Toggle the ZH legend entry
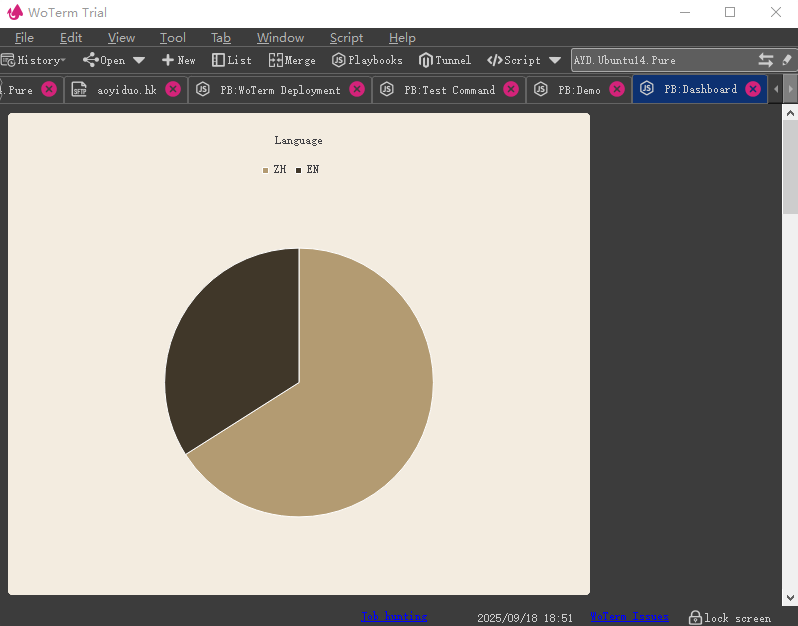The height and width of the screenshot is (626, 798). click(274, 170)
